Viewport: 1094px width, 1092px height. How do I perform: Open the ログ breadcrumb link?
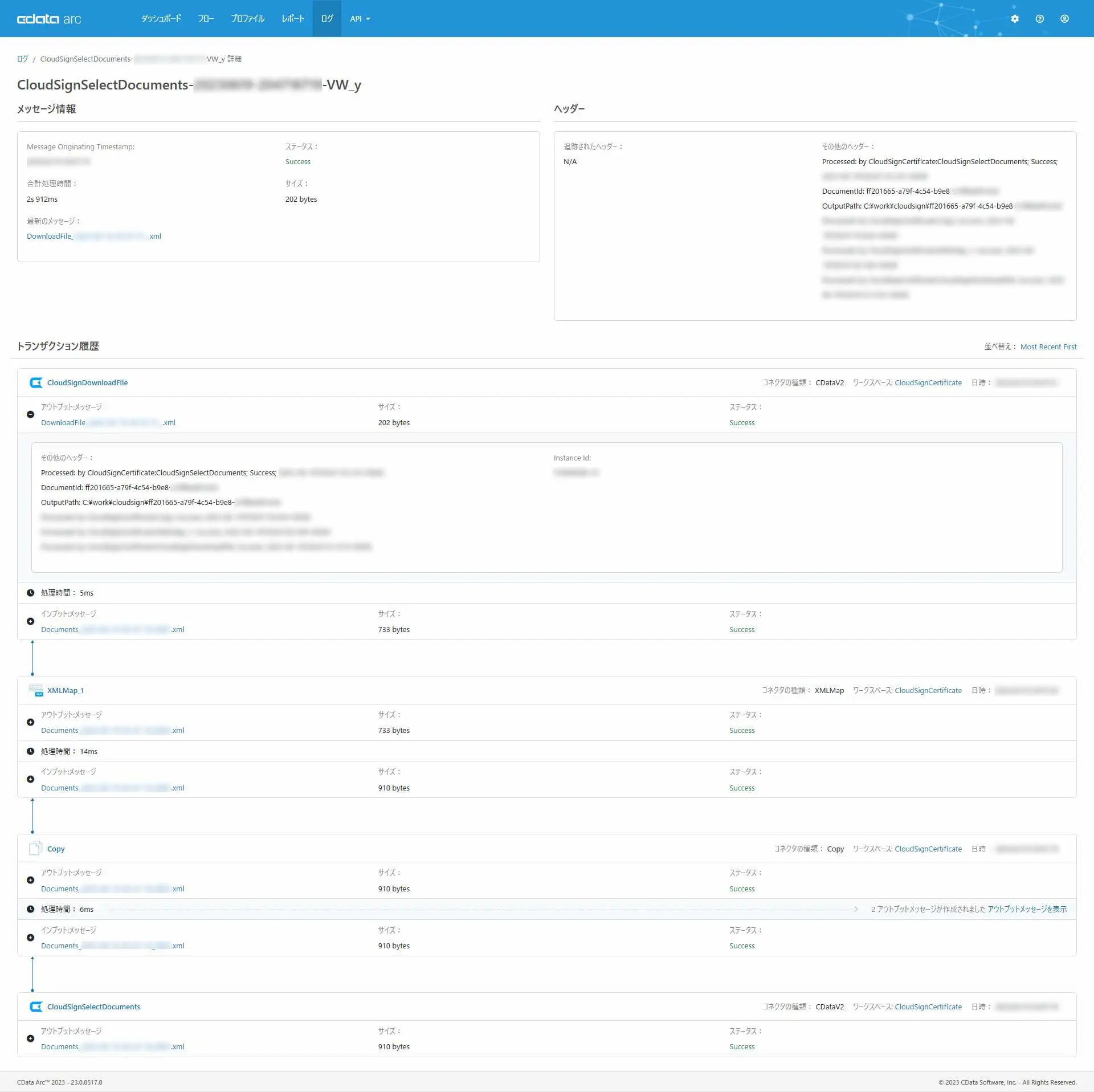click(x=22, y=59)
